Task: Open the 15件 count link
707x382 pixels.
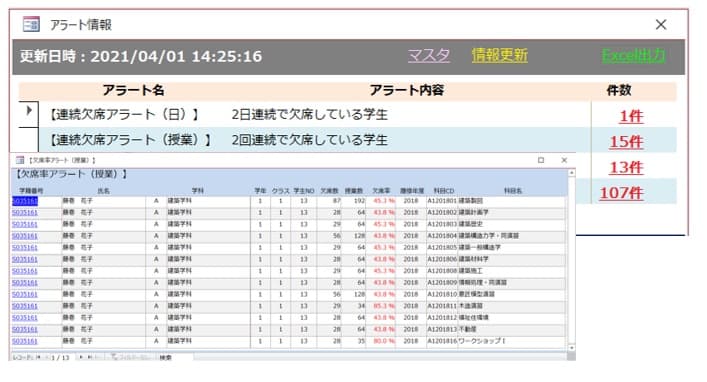Action: tap(626, 142)
